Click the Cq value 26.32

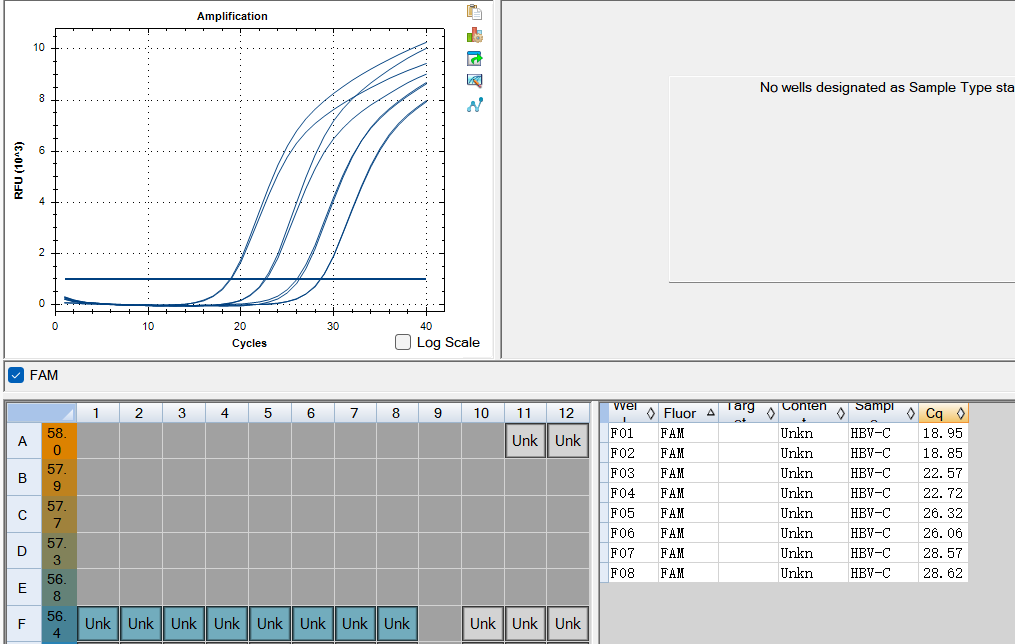coord(943,513)
